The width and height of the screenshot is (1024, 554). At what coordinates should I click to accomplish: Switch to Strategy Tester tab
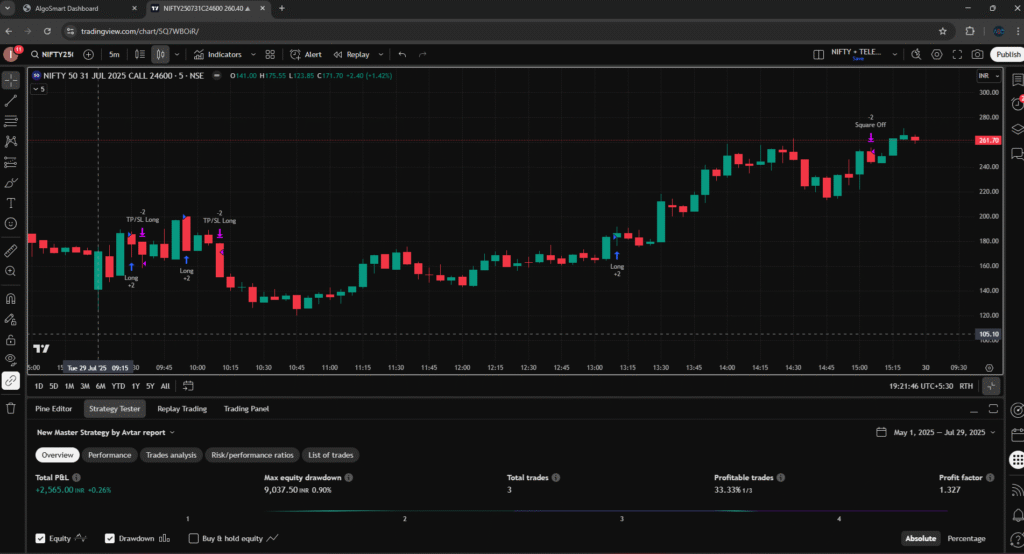tap(114, 409)
